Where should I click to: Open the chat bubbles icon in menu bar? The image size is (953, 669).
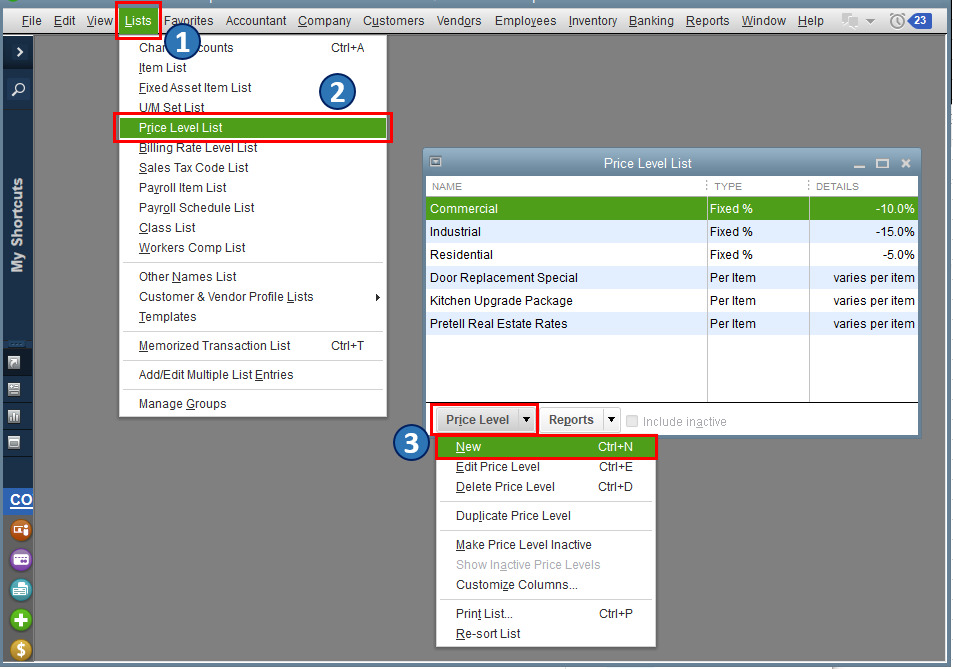tap(850, 21)
